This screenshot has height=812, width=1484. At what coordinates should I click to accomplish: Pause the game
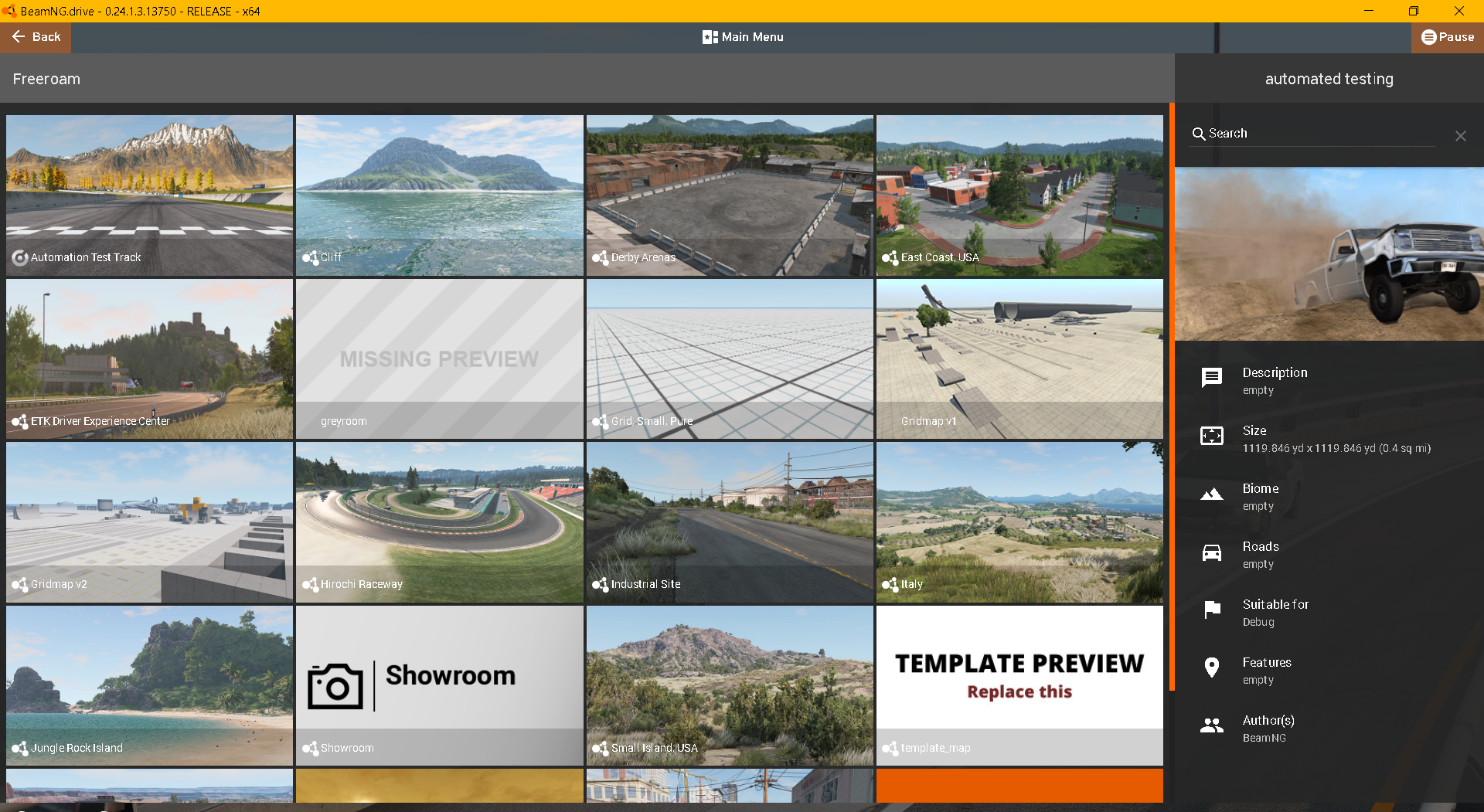[x=1448, y=37]
